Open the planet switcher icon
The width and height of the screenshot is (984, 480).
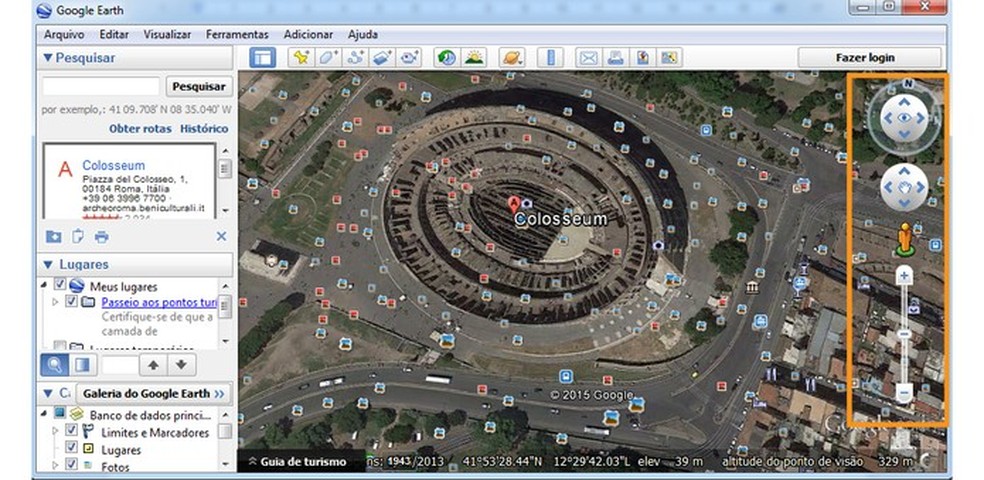pos(512,58)
